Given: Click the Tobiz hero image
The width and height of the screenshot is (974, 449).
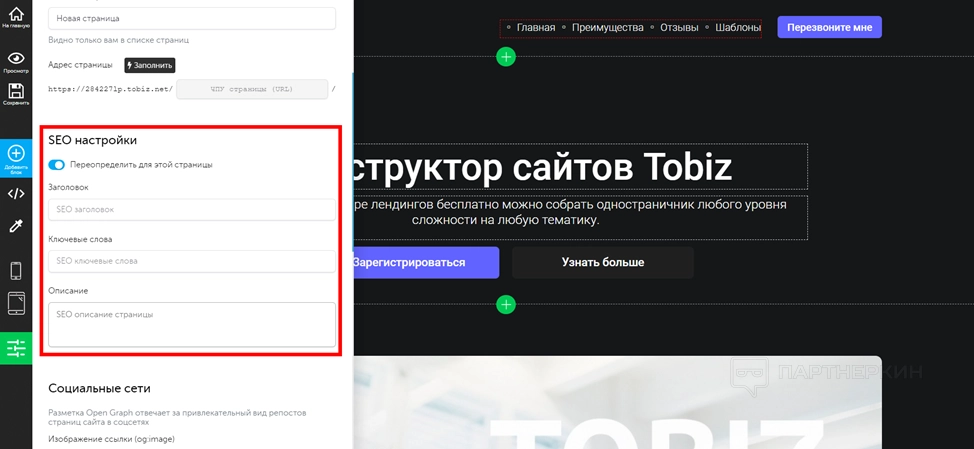Looking at the screenshot, I should coord(617,402).
